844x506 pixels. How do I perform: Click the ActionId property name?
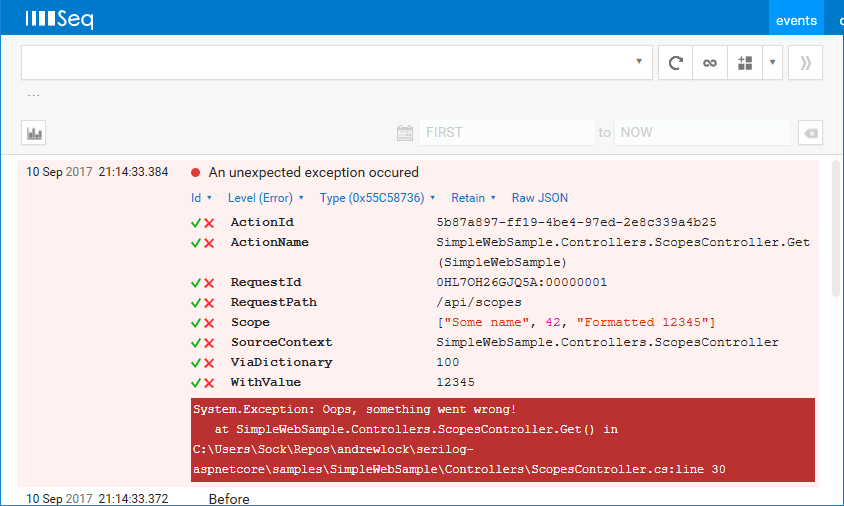coord(262,222)
